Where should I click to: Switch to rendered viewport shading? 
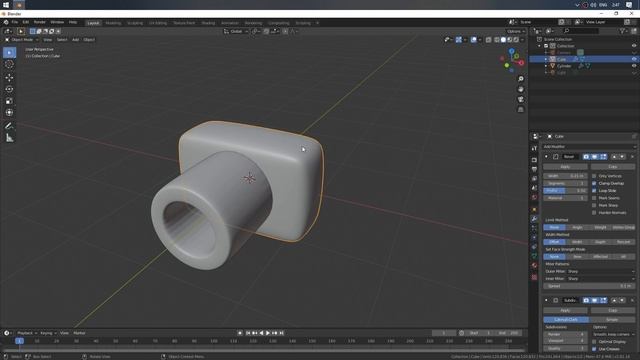pos(516,40)
